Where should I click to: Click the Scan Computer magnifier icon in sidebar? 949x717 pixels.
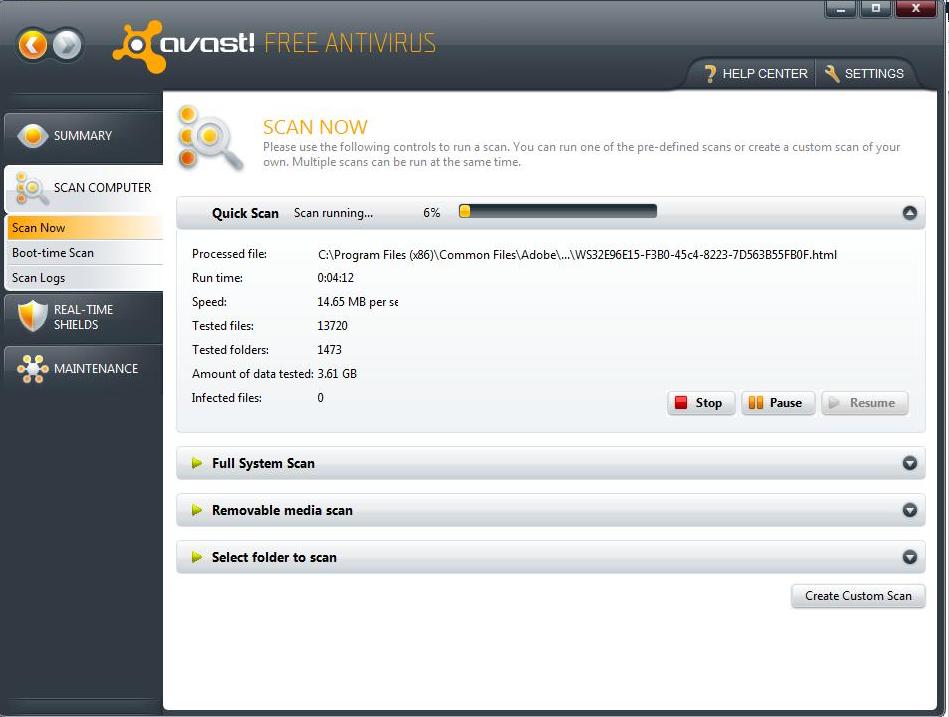(x=30, y=188)
